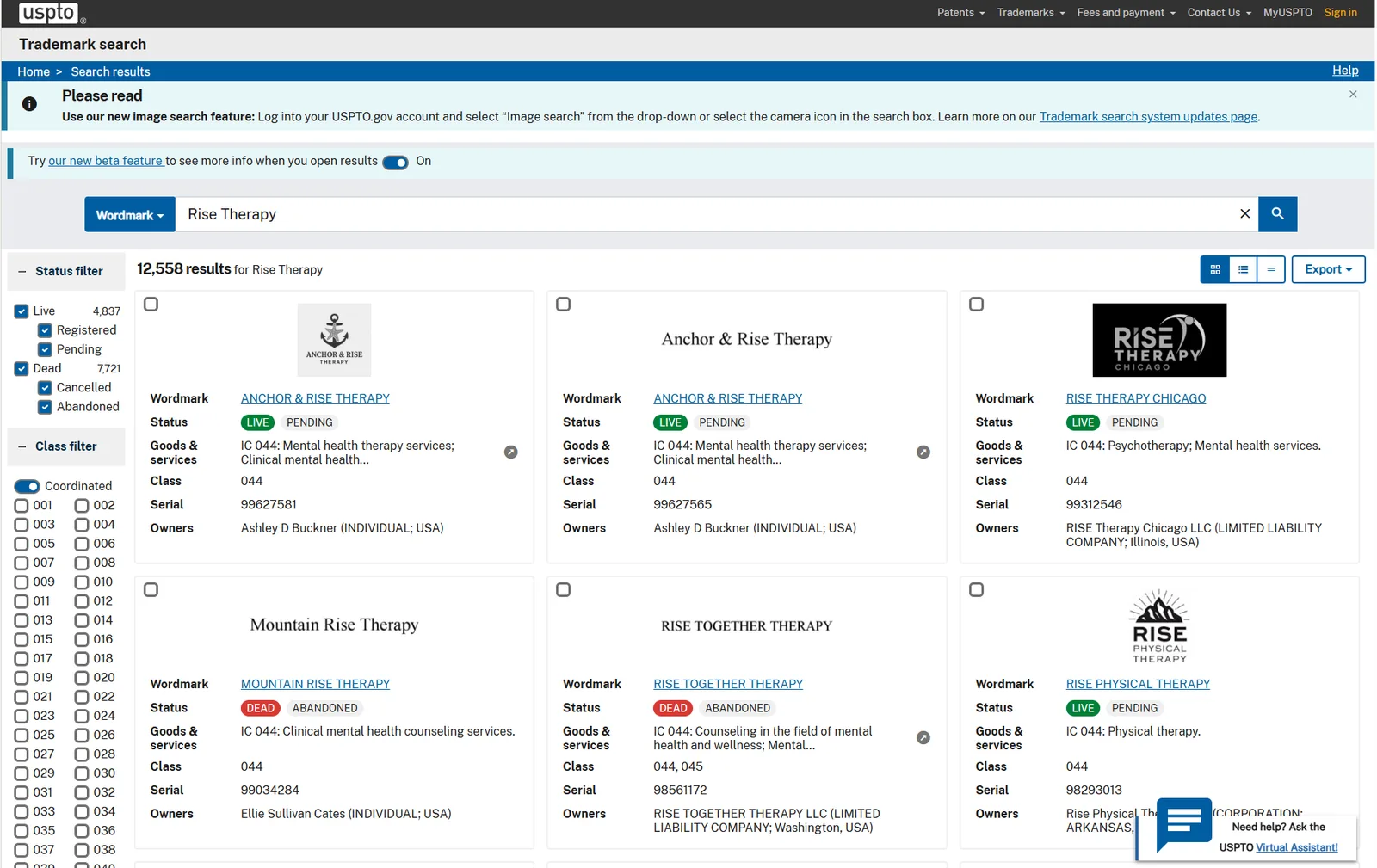
Task: Clear the search box text
Action: click(1244, 214)
